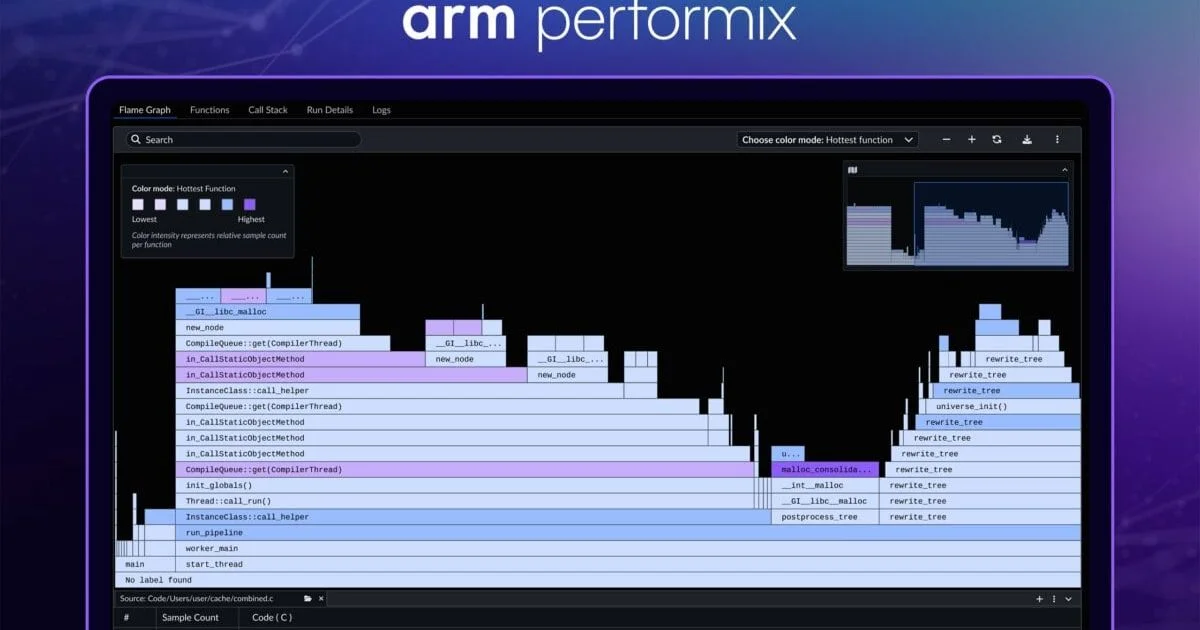1200x630 pixels.
Task: Zoom in using the plus icon
Action: (x=972, y=140)
